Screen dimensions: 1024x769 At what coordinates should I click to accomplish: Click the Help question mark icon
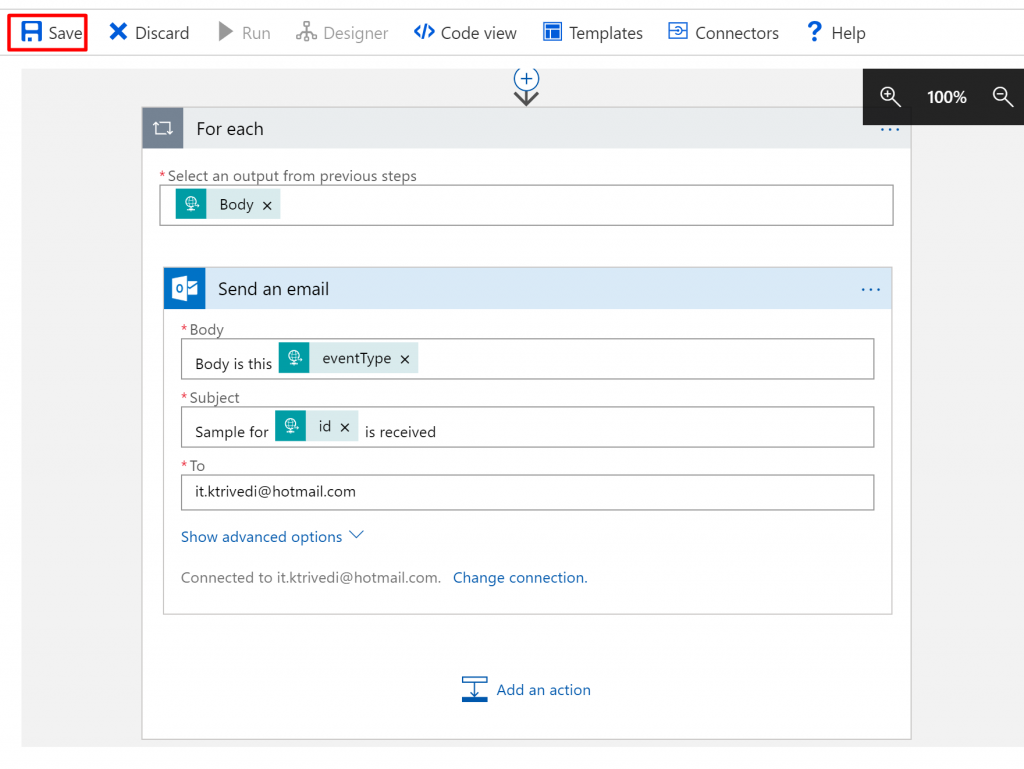coord(814,31)
